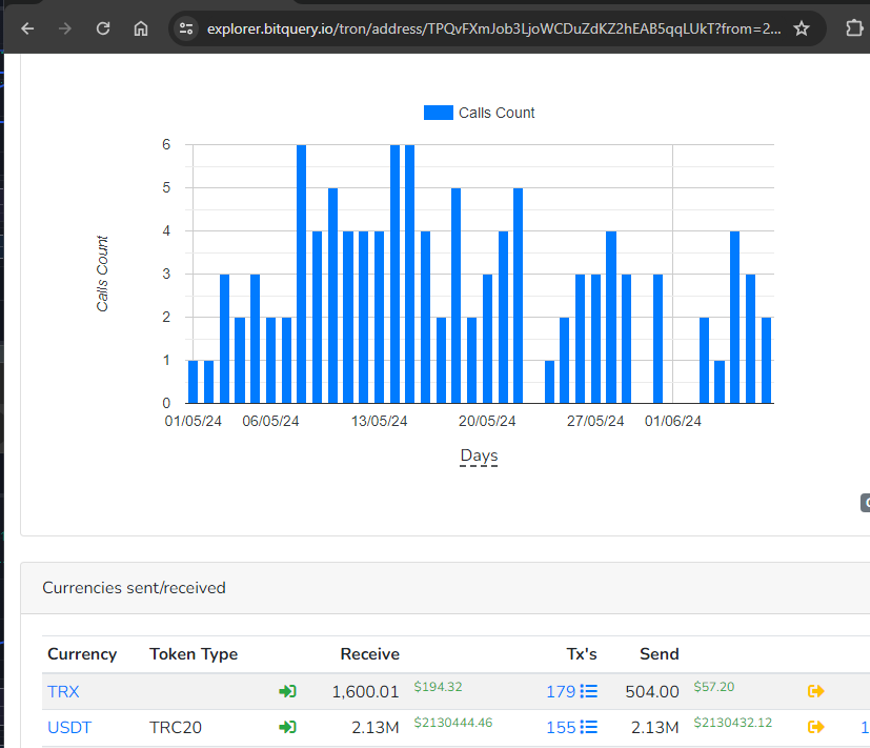Select the USDT receive value $2130444.46
Viewport: 870px width, 748px height.
point(453,722)
